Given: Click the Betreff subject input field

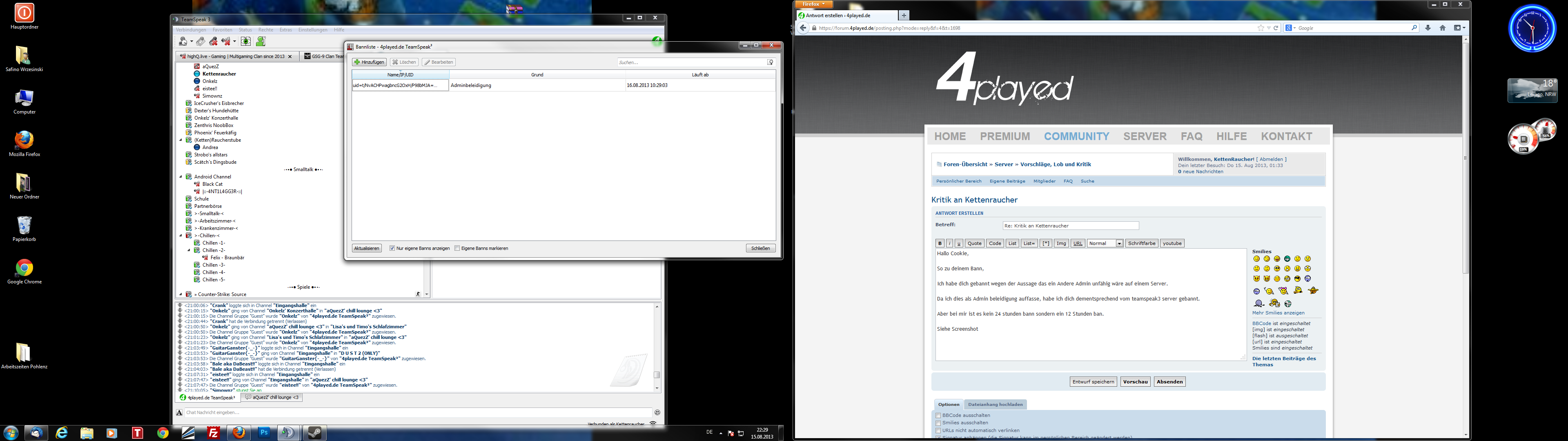Looking at the screenshot, I should click(1071, 226).
